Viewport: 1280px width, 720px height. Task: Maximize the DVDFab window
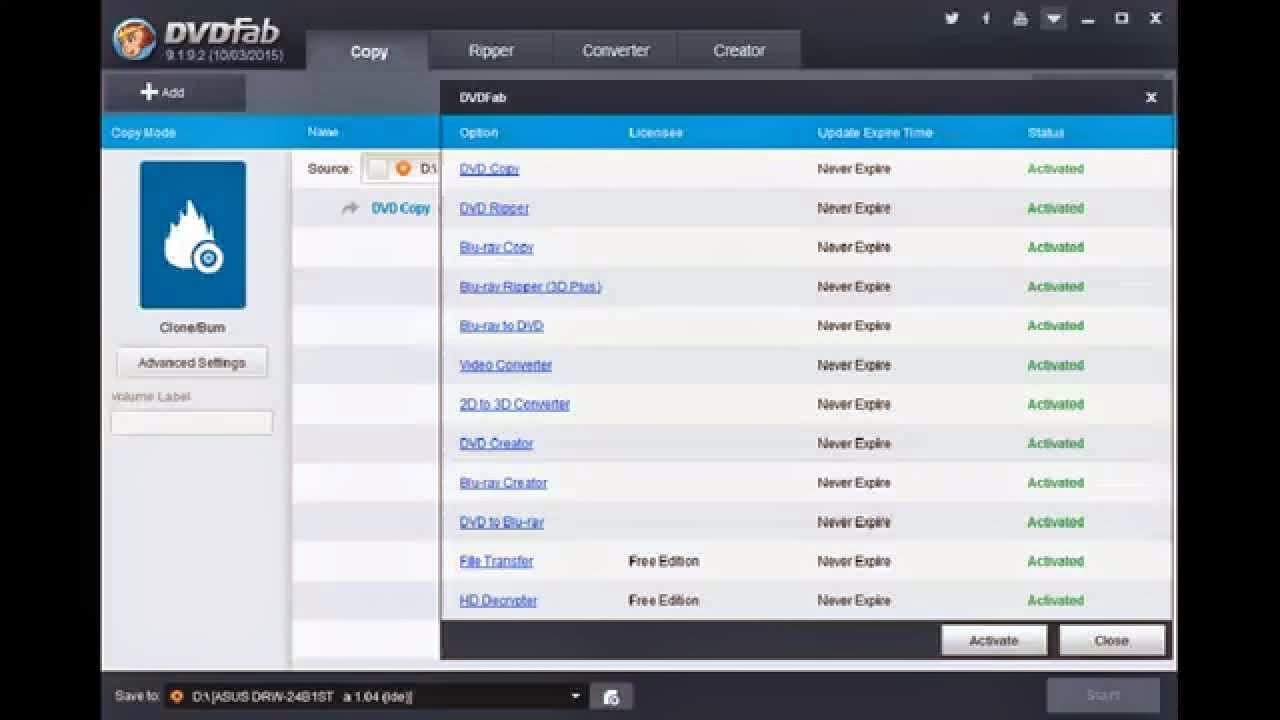[x=1122, y=18]
